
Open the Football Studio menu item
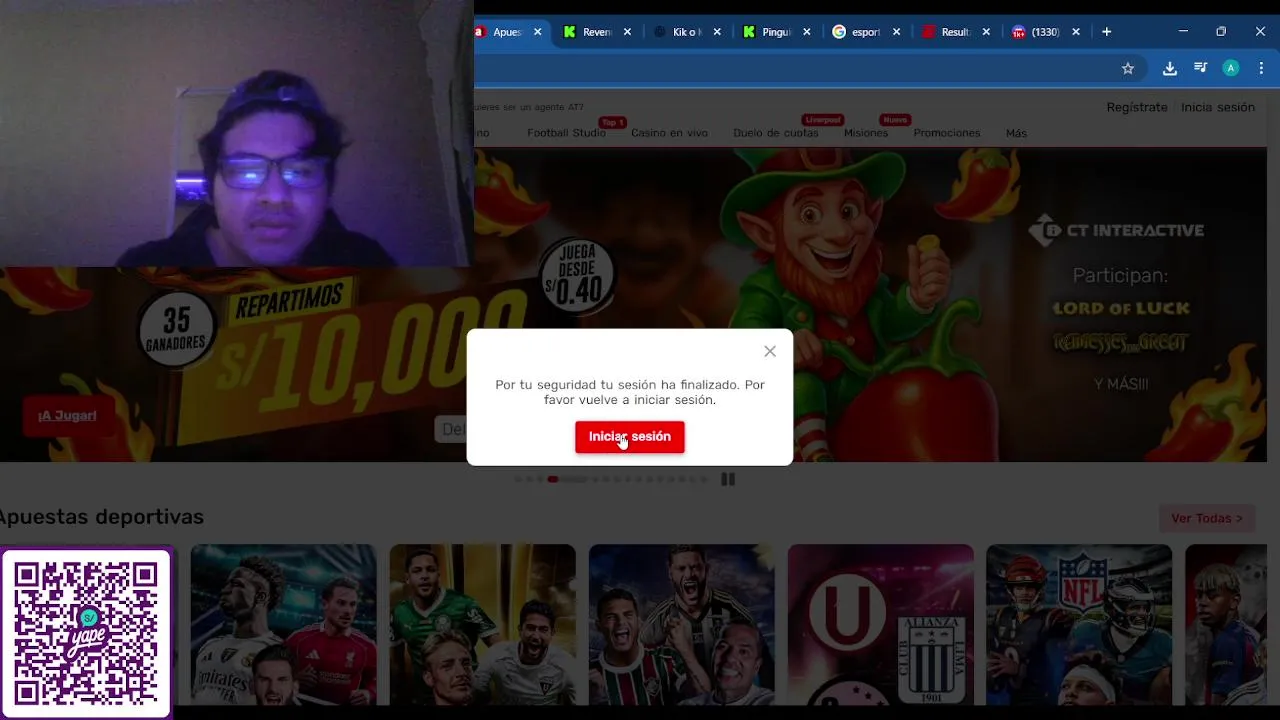click(566, 133)
